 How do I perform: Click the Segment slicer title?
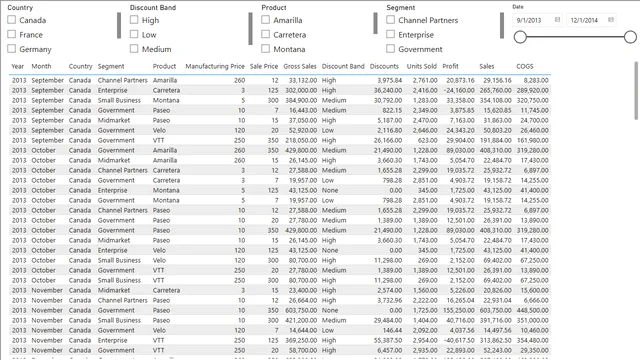point(400,7)
